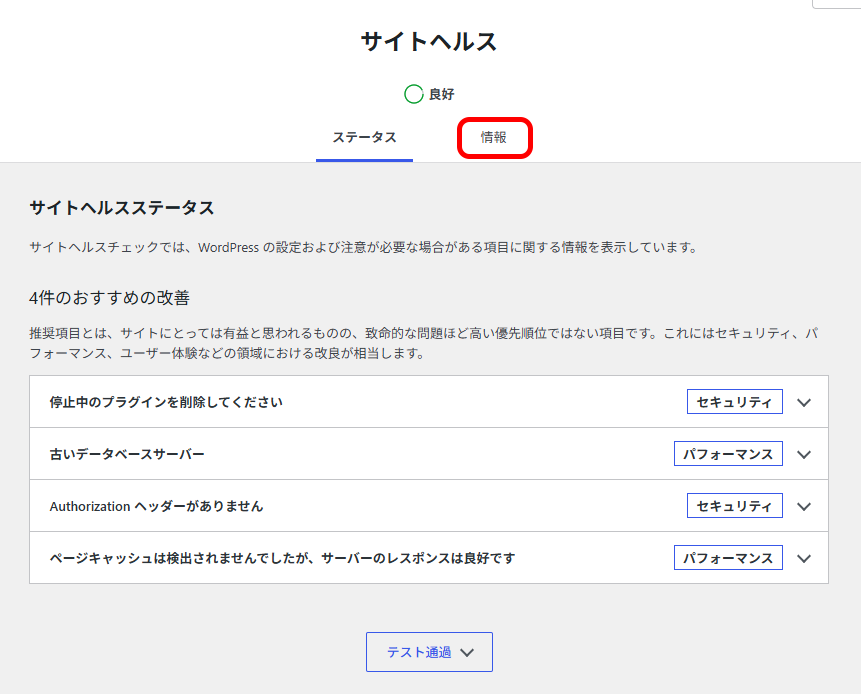Image resolution: width=861 pixels, height=694 pixels.
Task: Click パフォーマンス badge on page cache row
Action: pyautogui.click(x=728, y=558)
